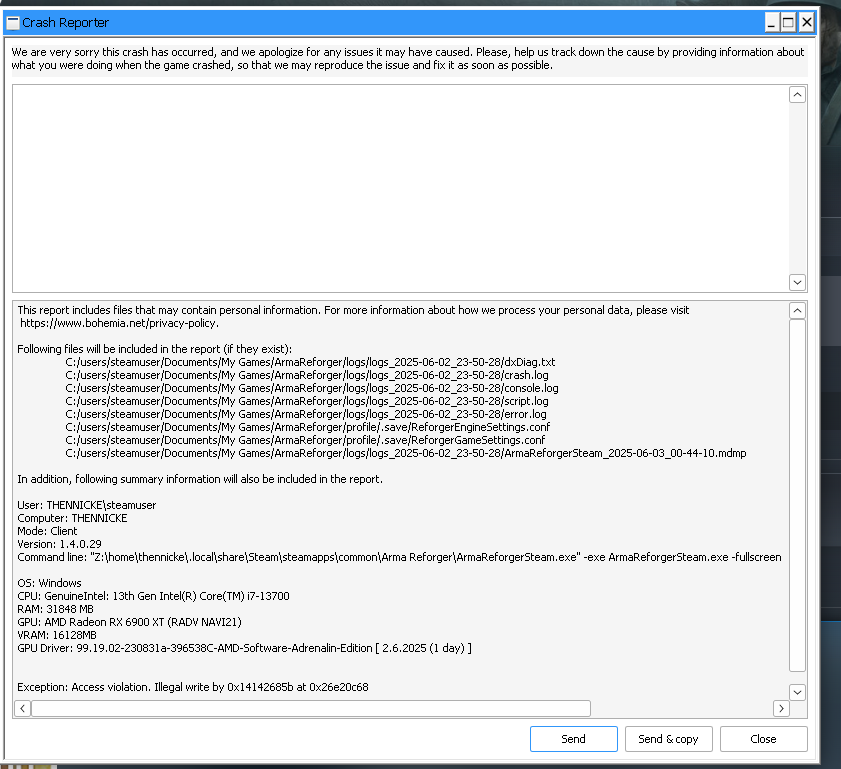This screenshot has height=769, width=841.
Task: Click the Send & copy button
Action: 668,738
